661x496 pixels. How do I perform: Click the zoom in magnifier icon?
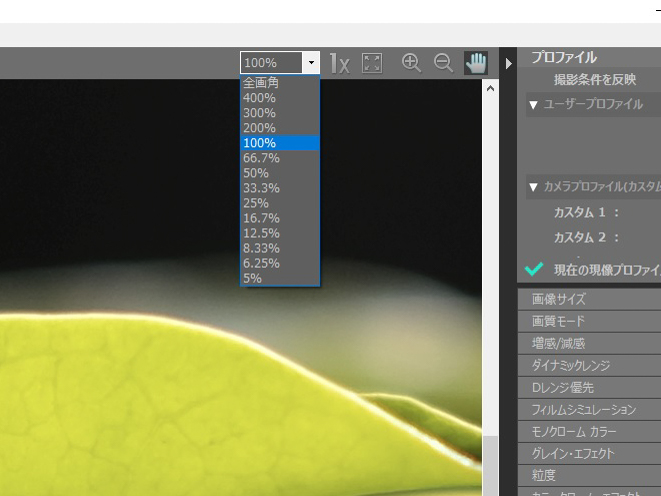tap(411, 63)
